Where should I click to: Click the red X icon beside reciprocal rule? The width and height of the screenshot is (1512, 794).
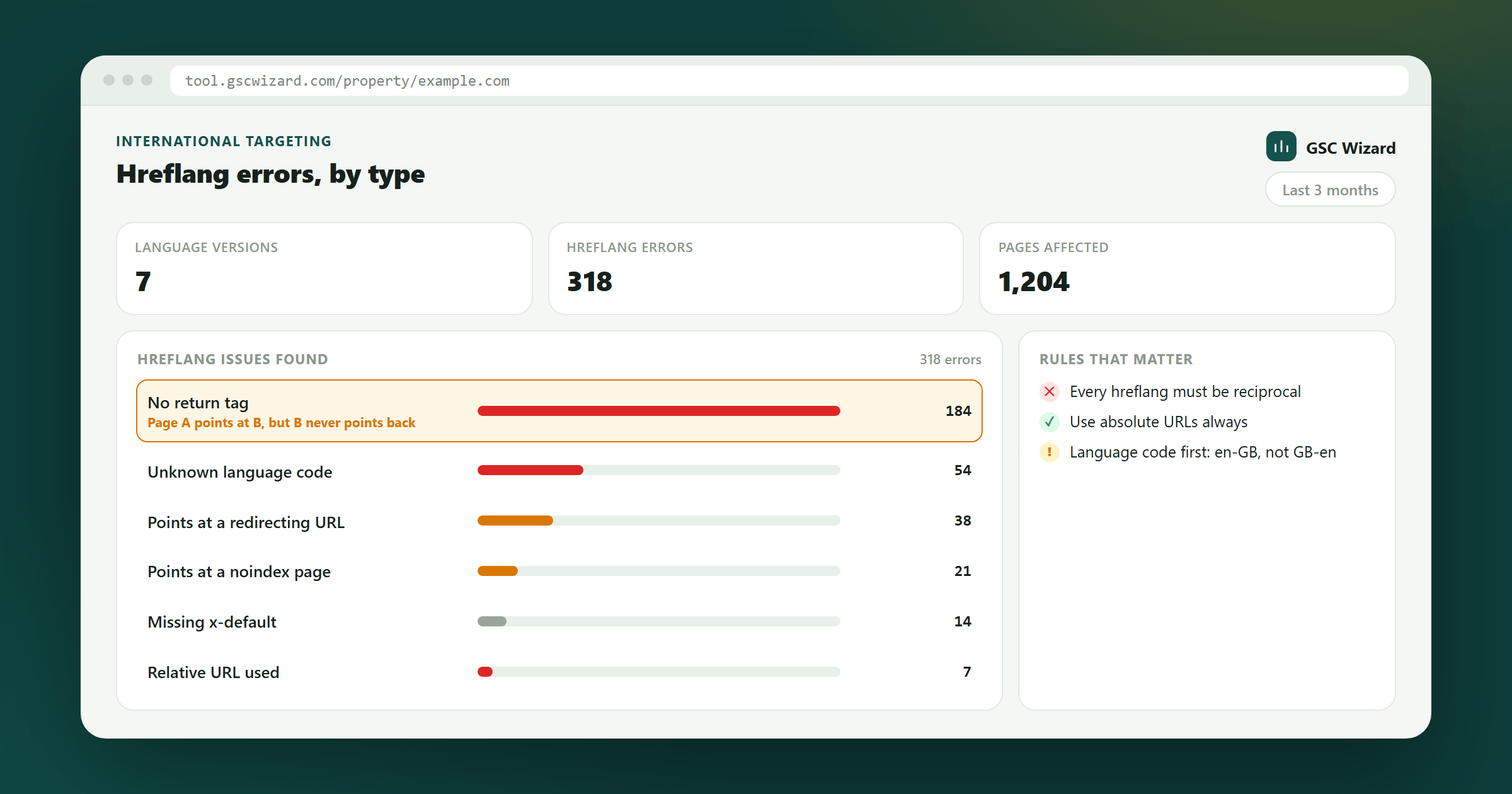pos(1050,391)
